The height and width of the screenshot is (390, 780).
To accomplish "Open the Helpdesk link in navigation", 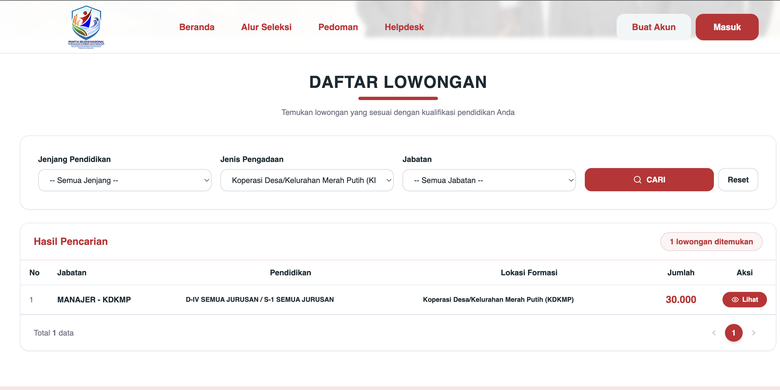I will coord(404,27).
